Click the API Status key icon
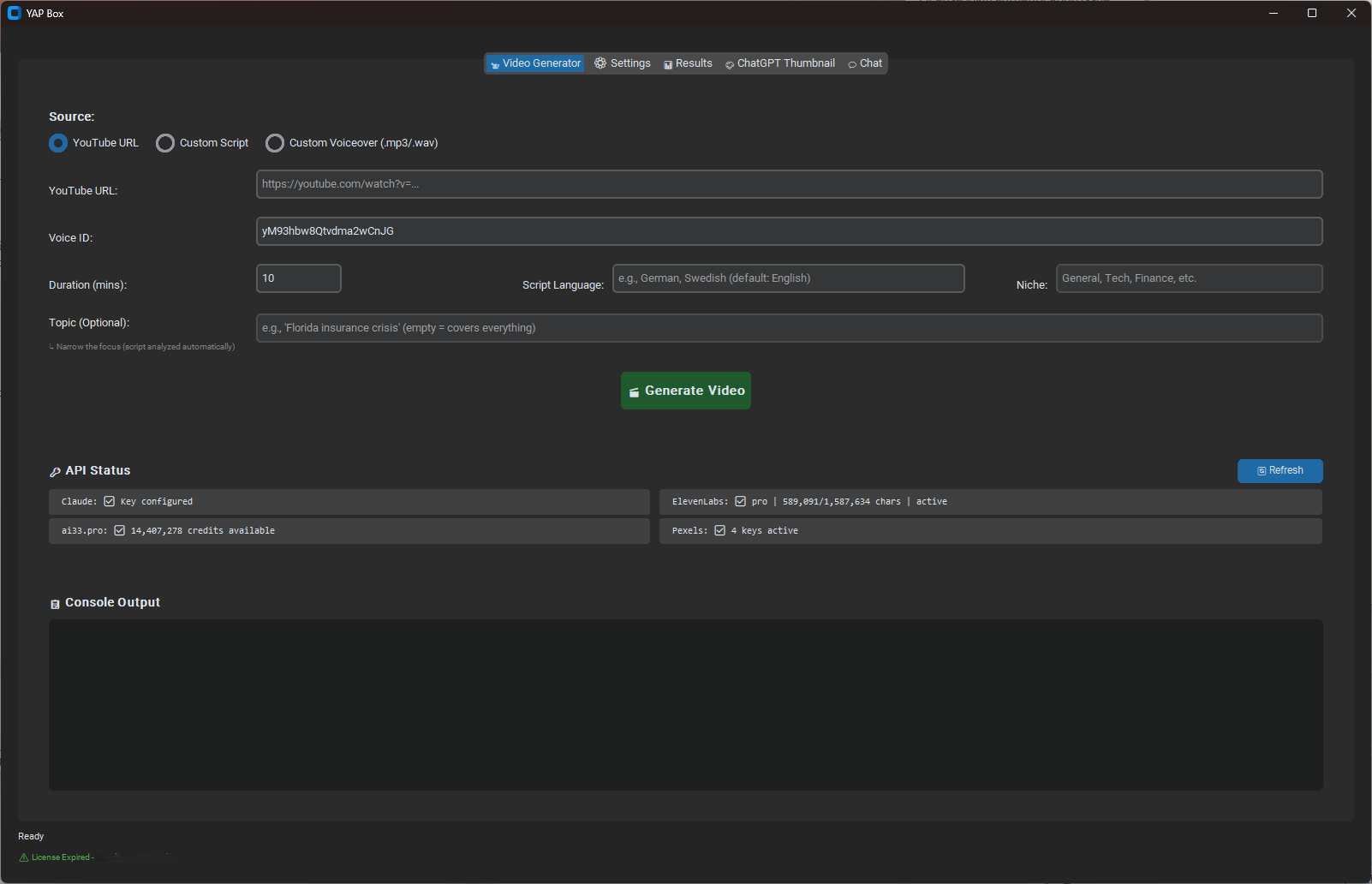Screen dimensions: 1372x884 click(56, 472)
